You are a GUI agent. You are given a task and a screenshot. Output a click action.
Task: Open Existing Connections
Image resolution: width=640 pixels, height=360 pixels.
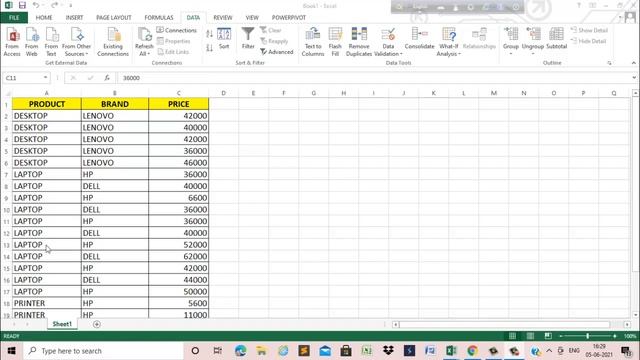coord(113,42)
